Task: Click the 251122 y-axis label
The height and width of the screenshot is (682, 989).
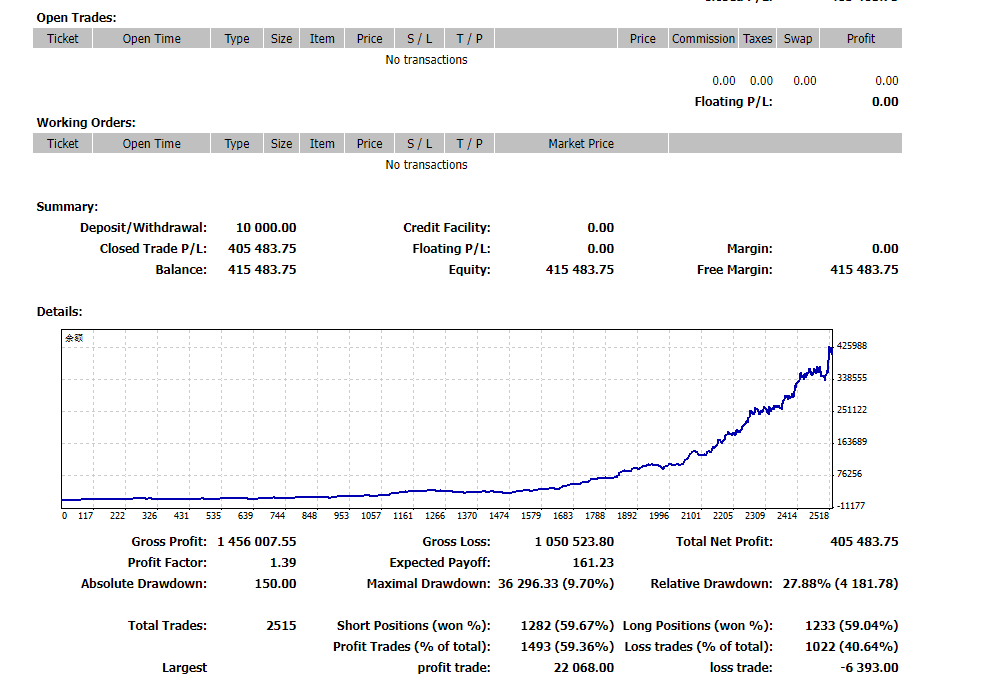Action: 851,409
